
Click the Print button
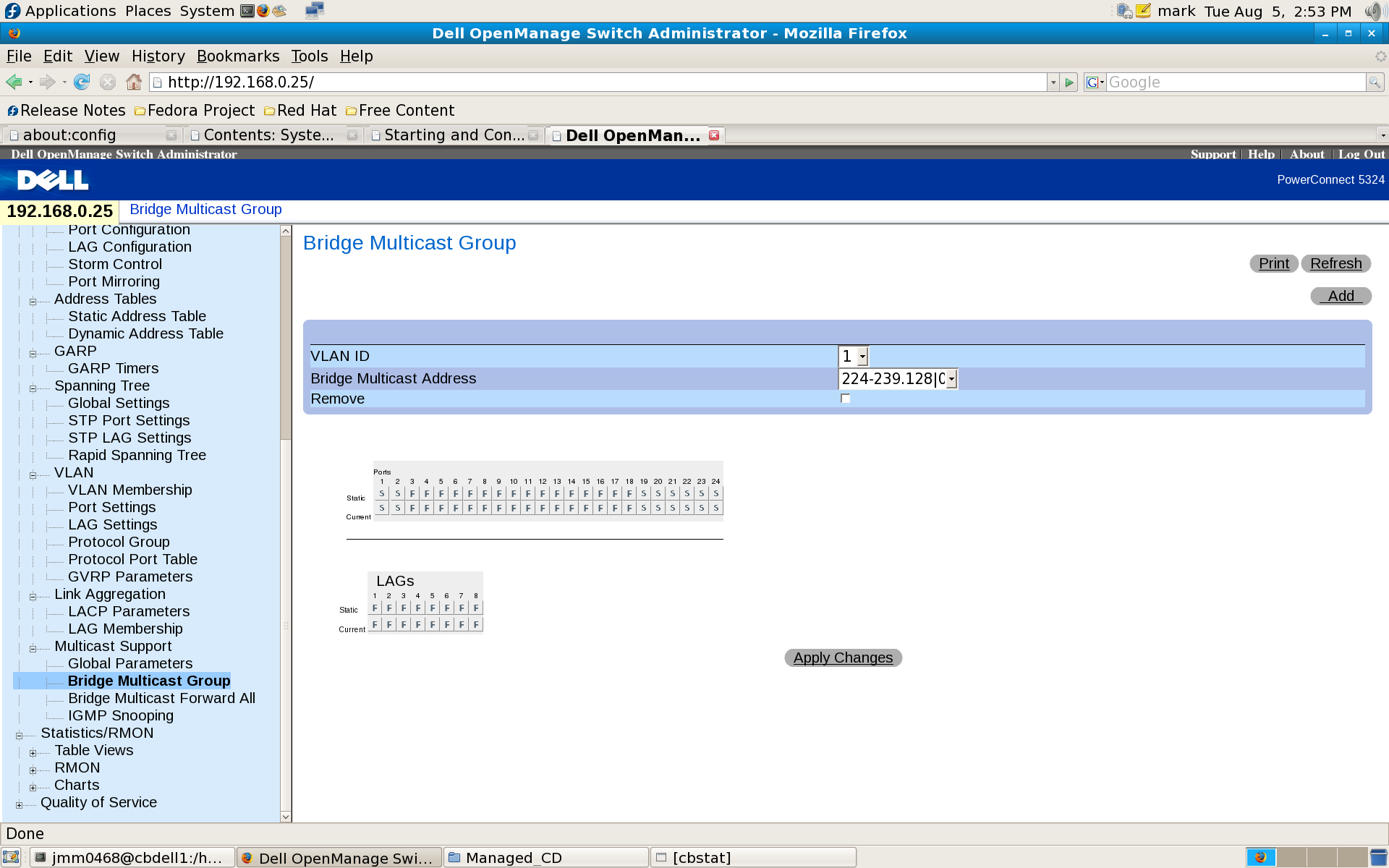point(1273,263)
